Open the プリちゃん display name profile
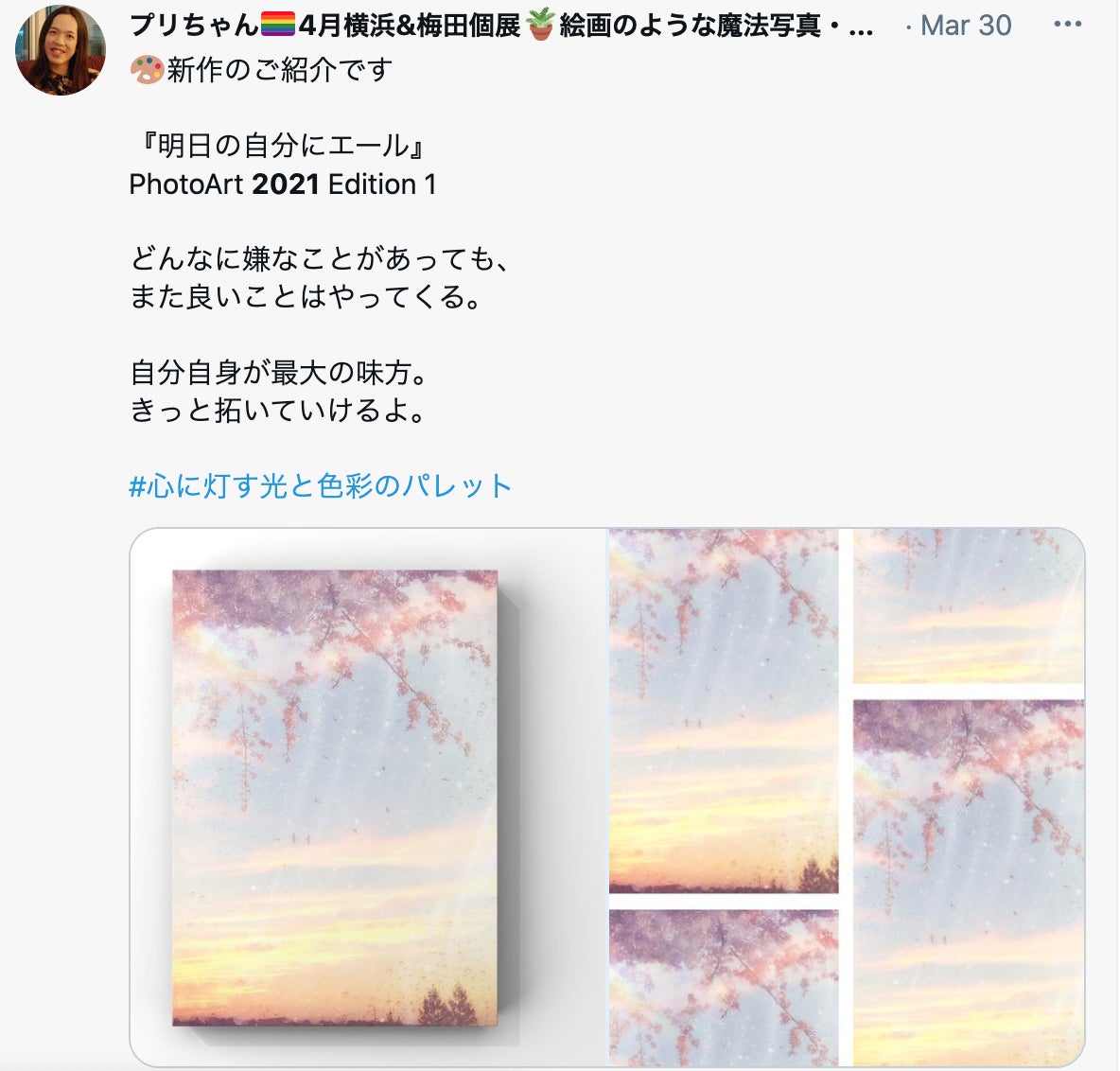 [194, 26]
